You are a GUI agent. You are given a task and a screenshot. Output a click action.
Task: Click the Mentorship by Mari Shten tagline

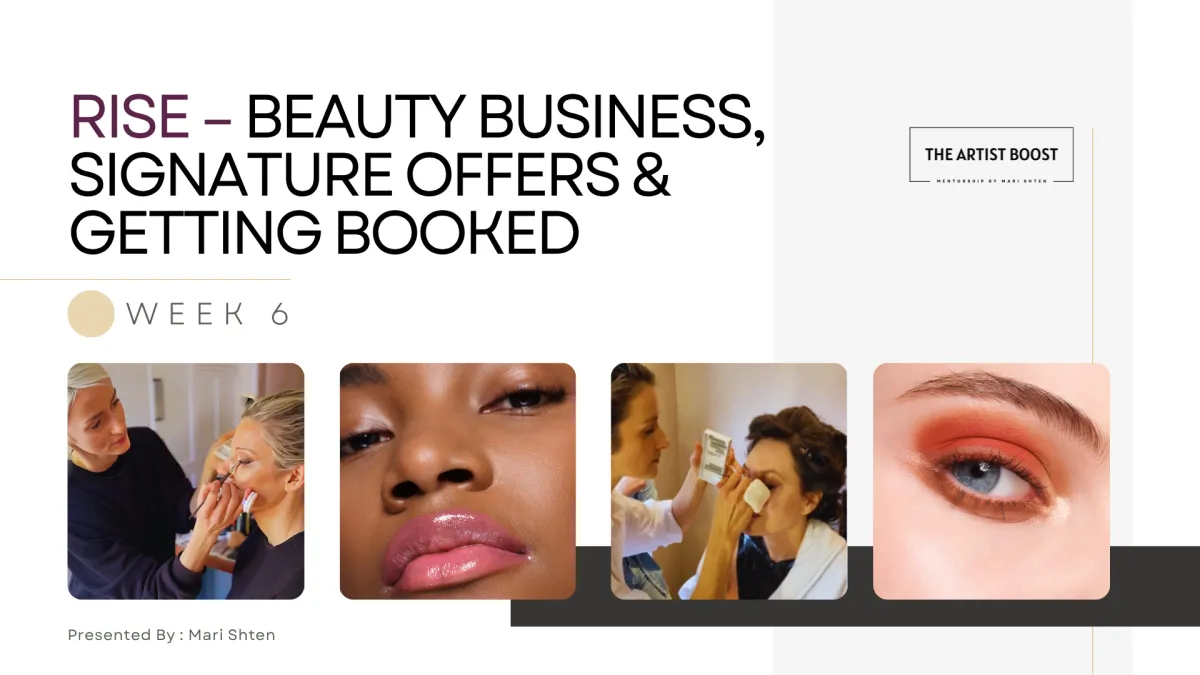(991, 180)
